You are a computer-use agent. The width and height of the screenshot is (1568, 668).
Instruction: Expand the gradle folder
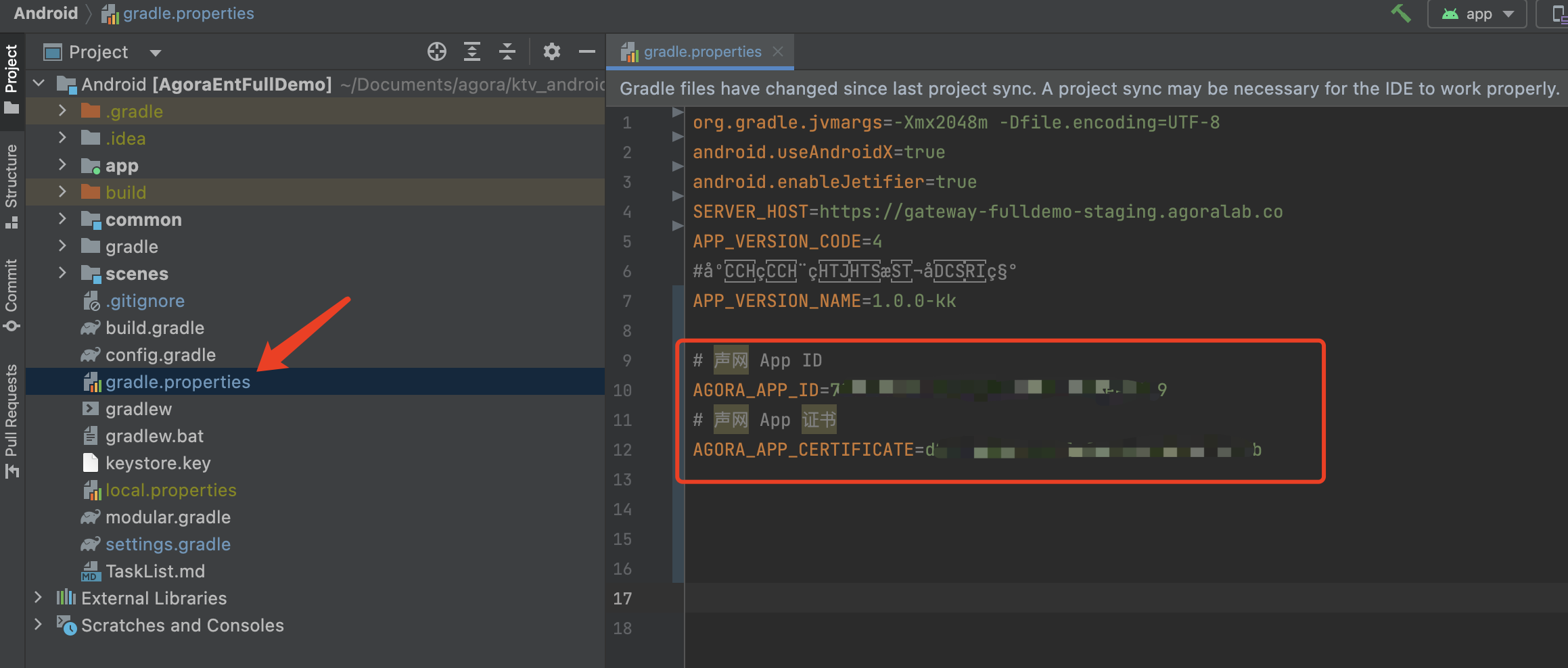[x=62, y=246]
